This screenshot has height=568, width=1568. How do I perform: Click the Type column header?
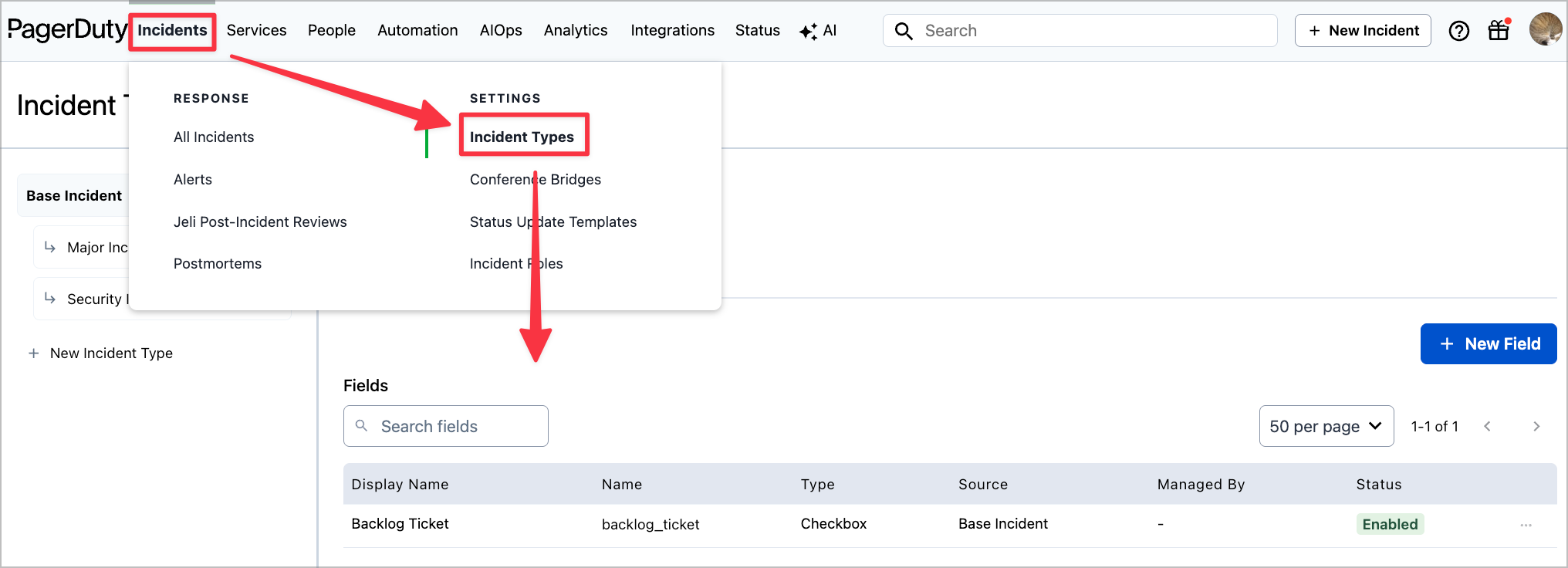(x=818, y=484)
